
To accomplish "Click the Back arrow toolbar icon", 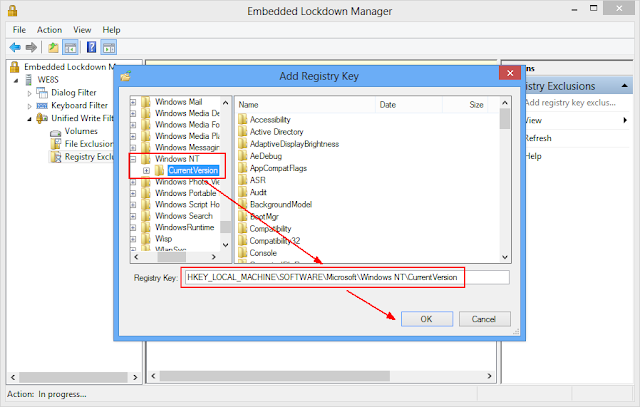I will [x=15, y=48].
